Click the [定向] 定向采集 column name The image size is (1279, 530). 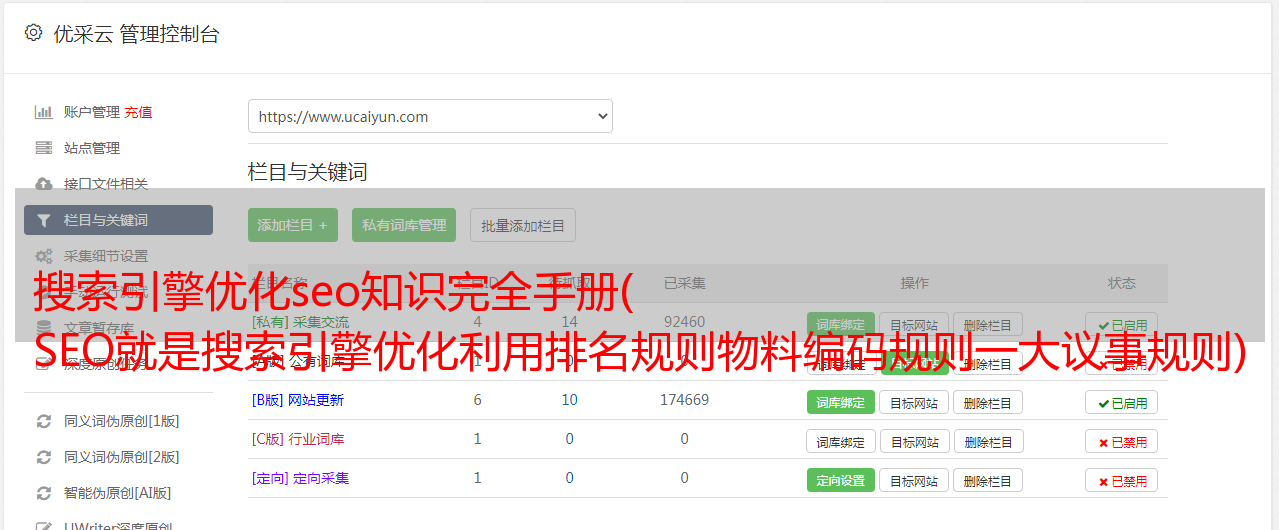[301, 478]
